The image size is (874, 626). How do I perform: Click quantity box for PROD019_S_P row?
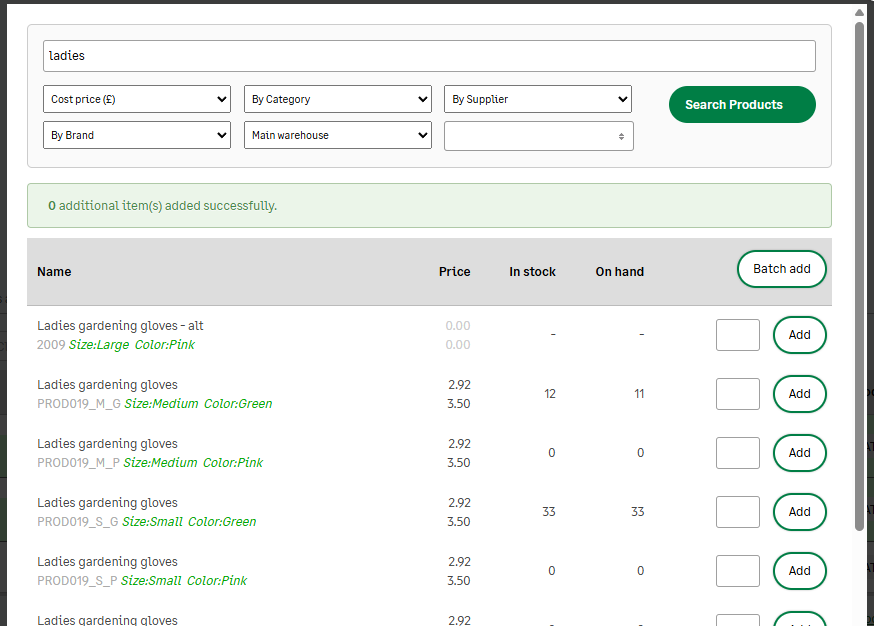(x=737, y=571)
